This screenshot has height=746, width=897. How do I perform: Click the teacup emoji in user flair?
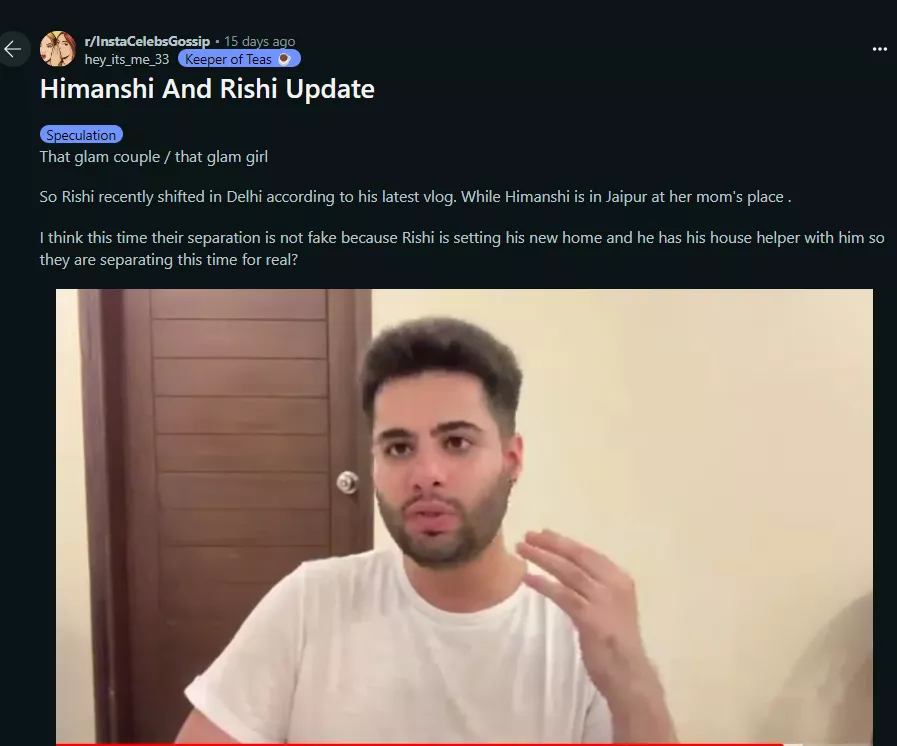tap(284, 59)
